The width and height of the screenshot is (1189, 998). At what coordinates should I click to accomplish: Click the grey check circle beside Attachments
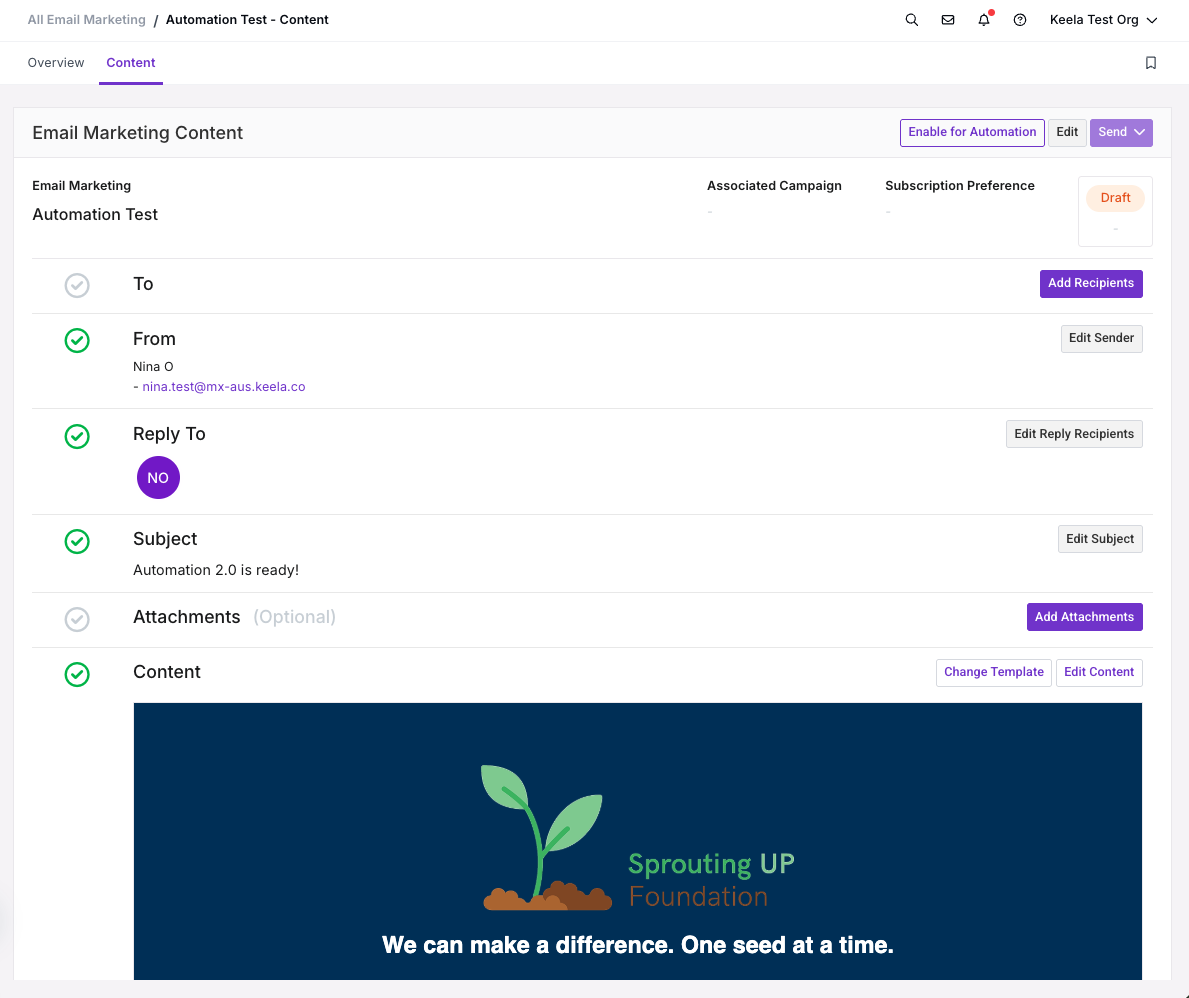[x=77, y=619]
